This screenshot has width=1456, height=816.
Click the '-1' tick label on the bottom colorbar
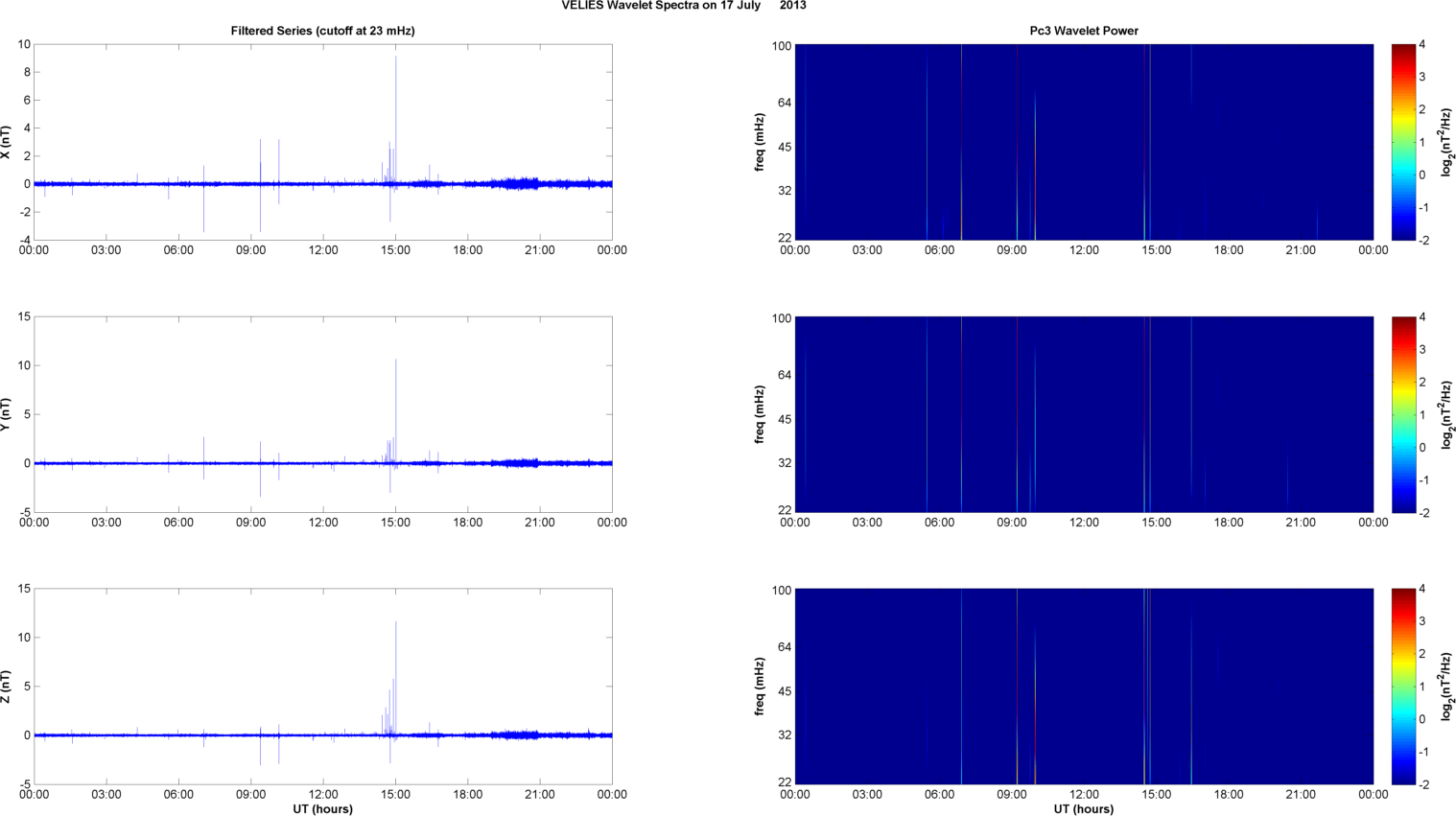(1423, 752)
